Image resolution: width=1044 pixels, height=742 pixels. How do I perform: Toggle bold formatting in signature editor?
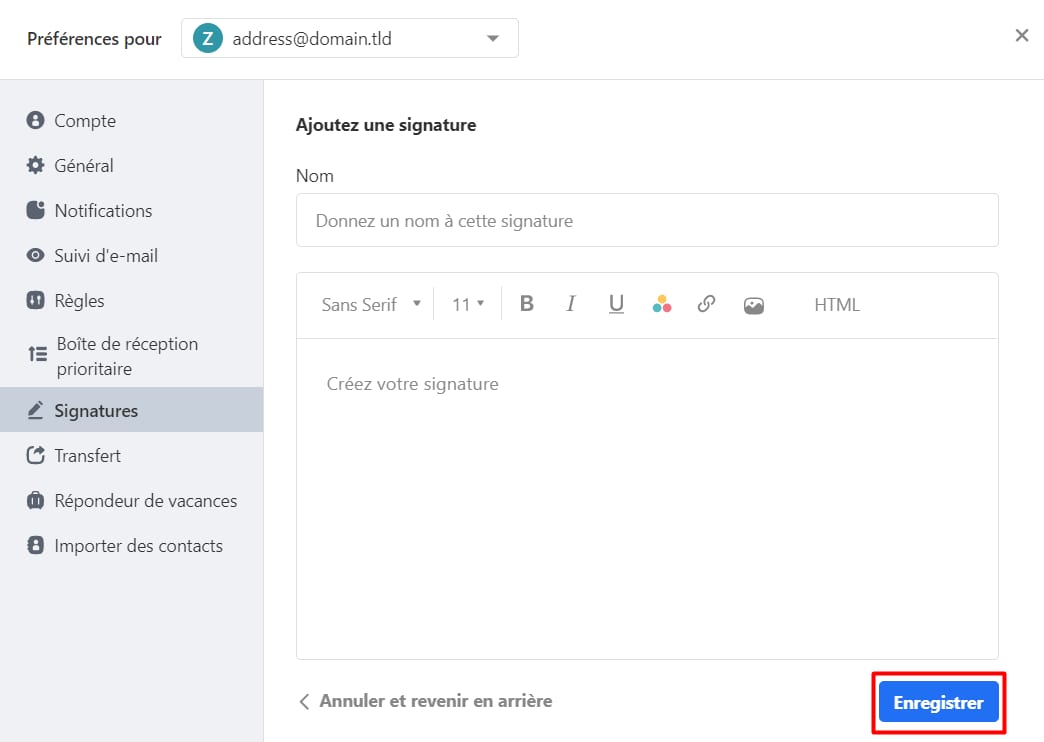(x=527, y=305)
